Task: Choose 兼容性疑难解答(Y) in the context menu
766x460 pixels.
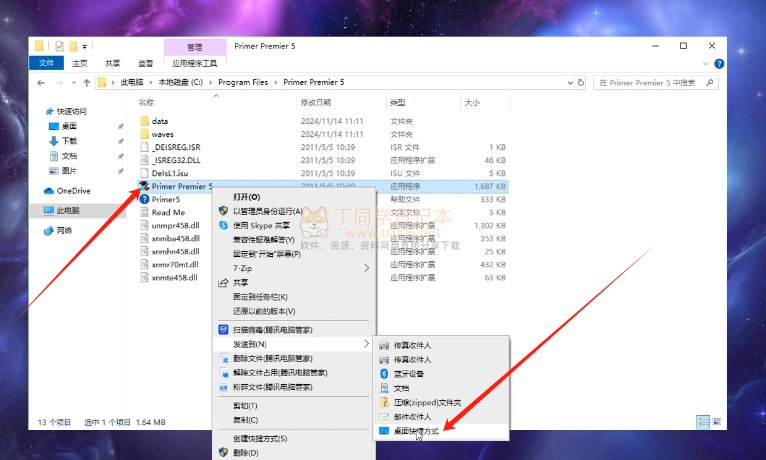Action: [x=295, y=239]
